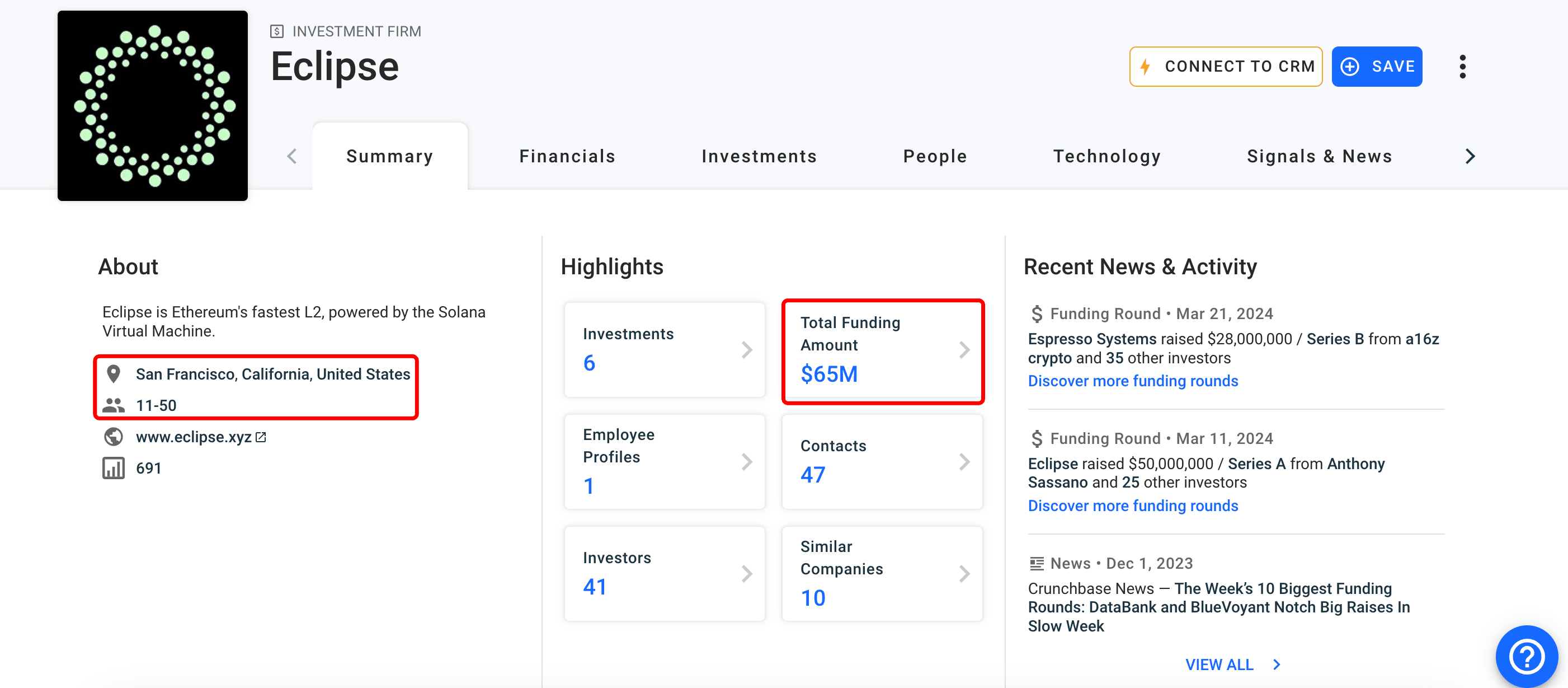Screen dimensions: 1568x688
Task: Click dollar icon for Mar 21 funding round
Action: (x=1037, y=313)
